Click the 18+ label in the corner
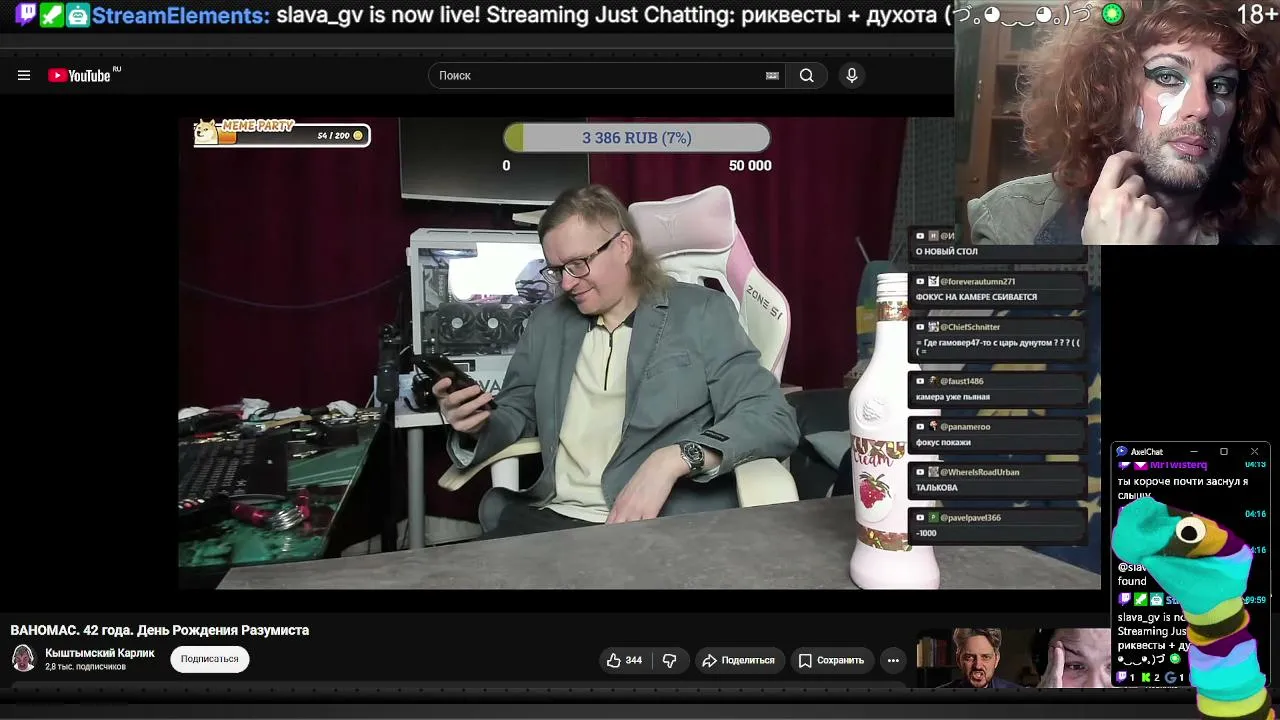 coord(1256,14)
